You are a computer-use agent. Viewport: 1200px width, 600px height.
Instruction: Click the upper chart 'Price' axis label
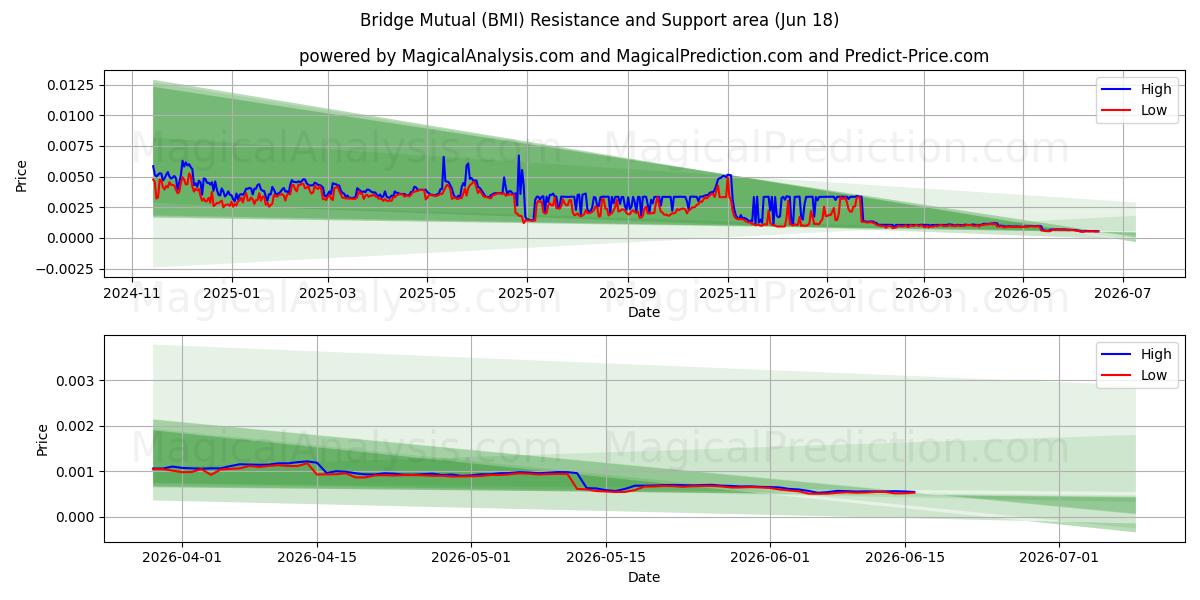point(22,175)
